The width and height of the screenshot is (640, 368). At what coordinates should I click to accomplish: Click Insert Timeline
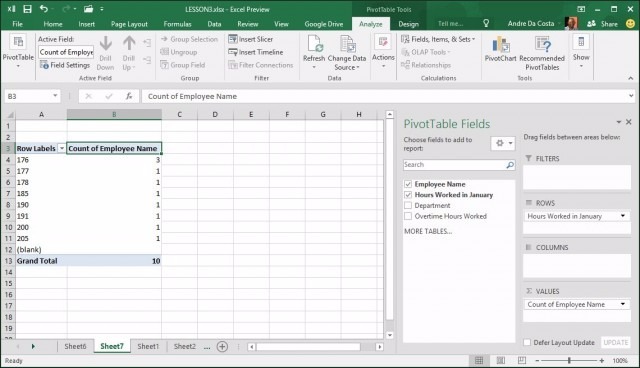point(256,52)
